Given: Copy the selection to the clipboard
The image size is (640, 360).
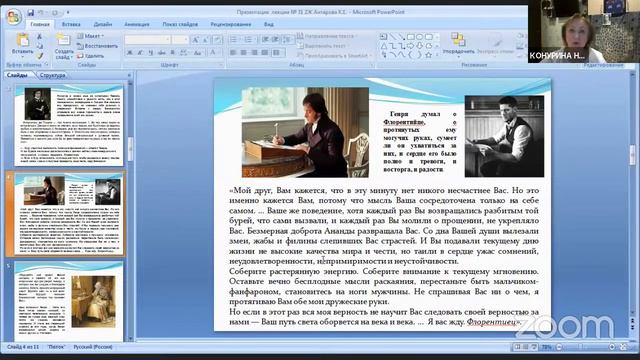Looking at the screenshot, I should point(40,46).
